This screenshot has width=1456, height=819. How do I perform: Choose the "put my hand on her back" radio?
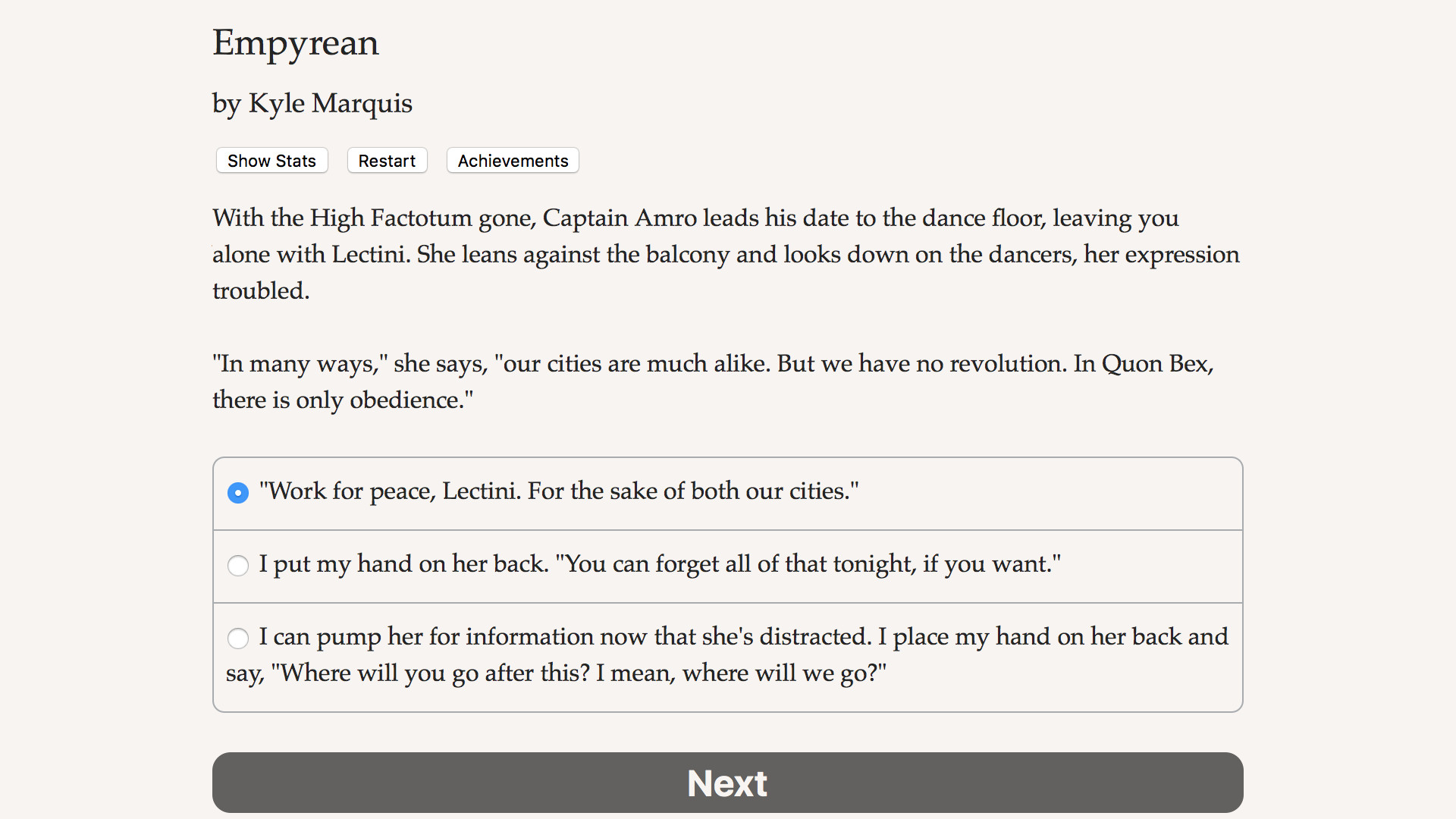[x=238, y=566]
